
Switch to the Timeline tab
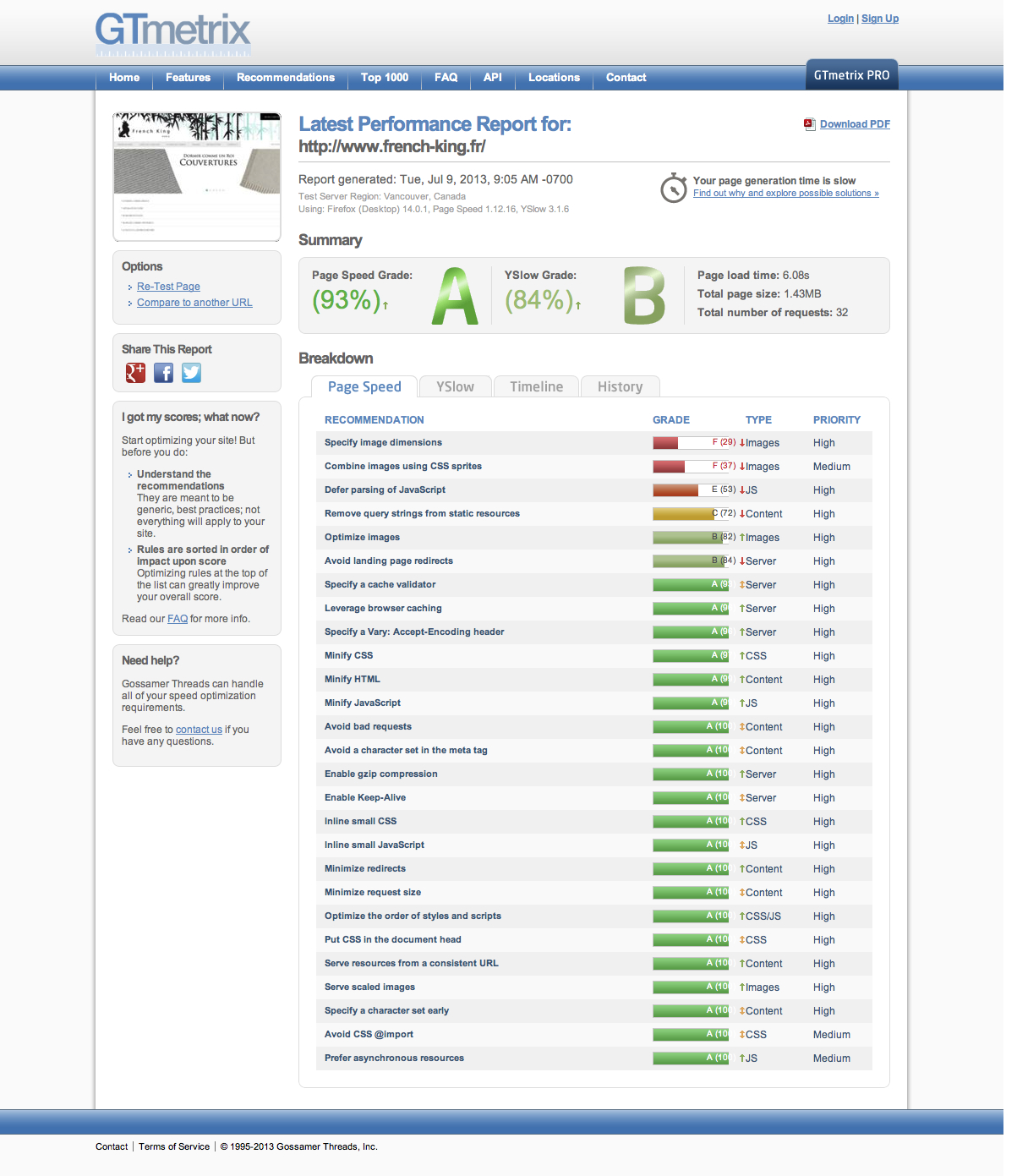[536, 386]
